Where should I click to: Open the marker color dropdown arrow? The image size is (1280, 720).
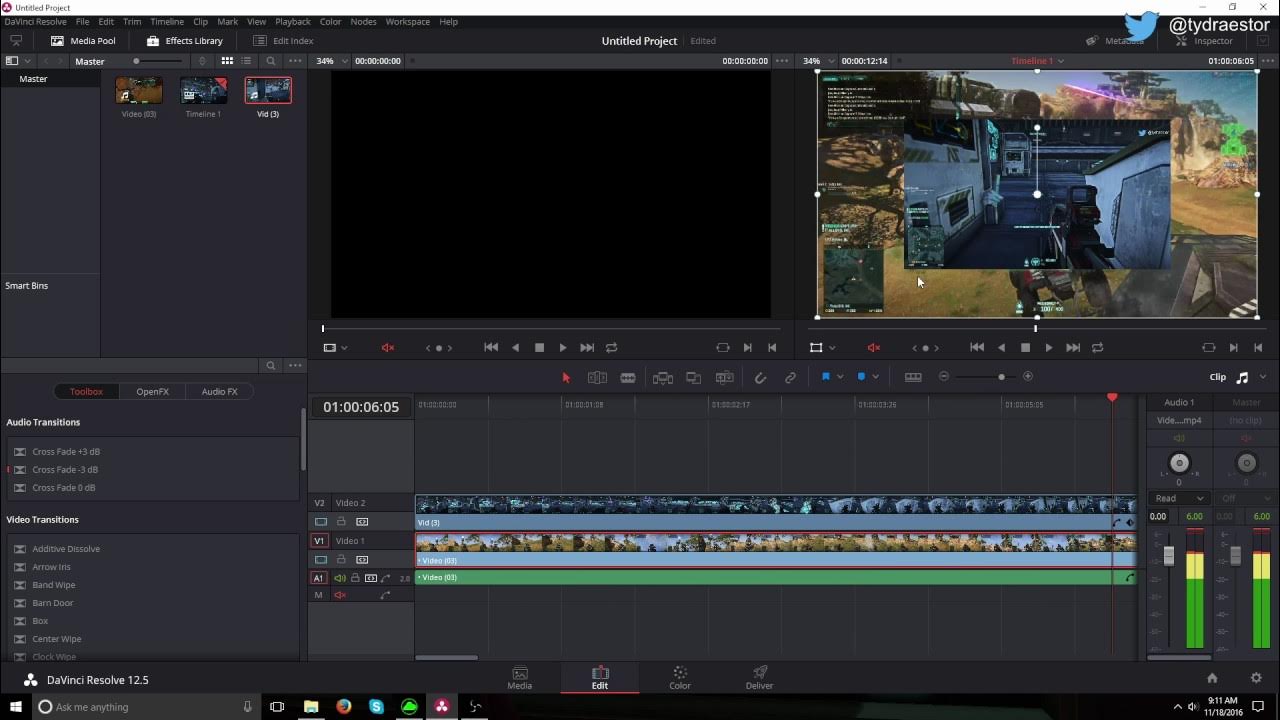click(x=875, y=377)
